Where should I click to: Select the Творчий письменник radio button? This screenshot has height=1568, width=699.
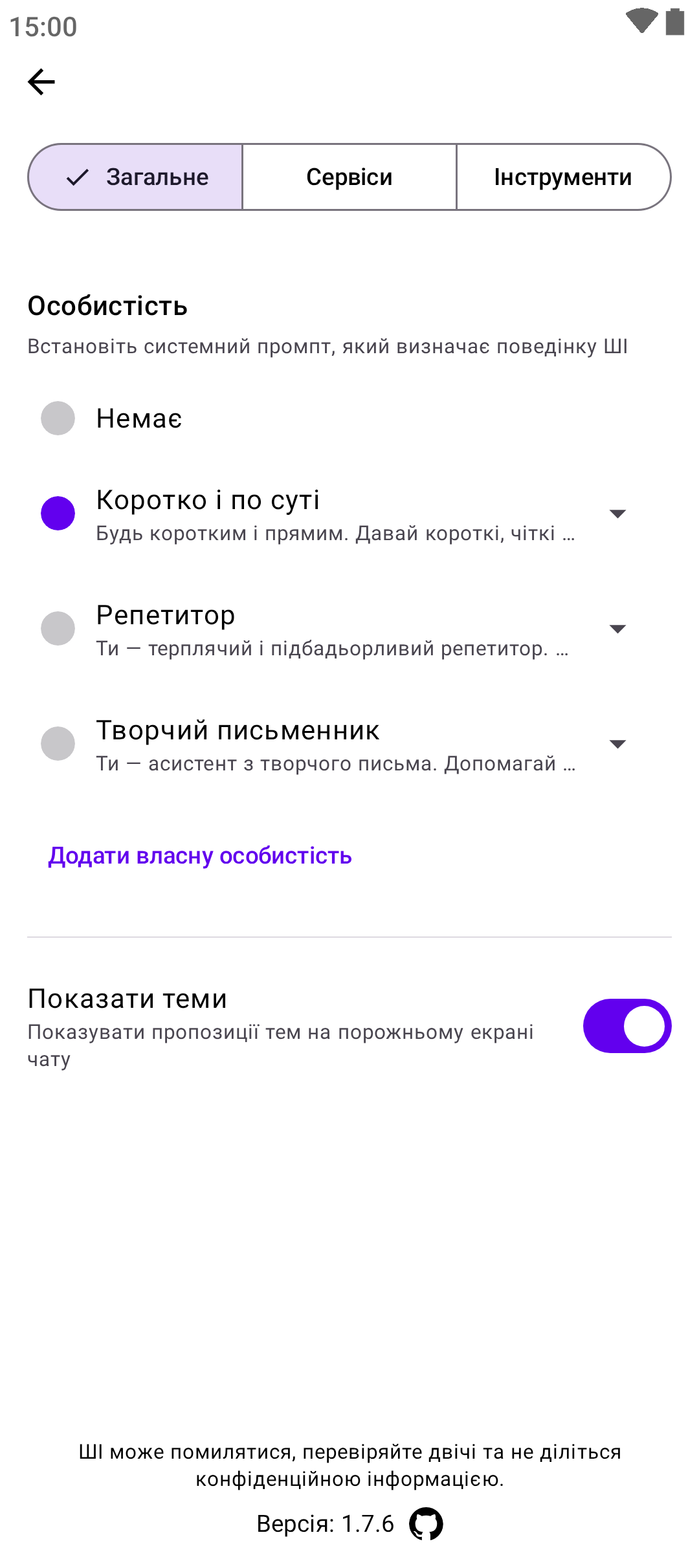click(58, 743)
